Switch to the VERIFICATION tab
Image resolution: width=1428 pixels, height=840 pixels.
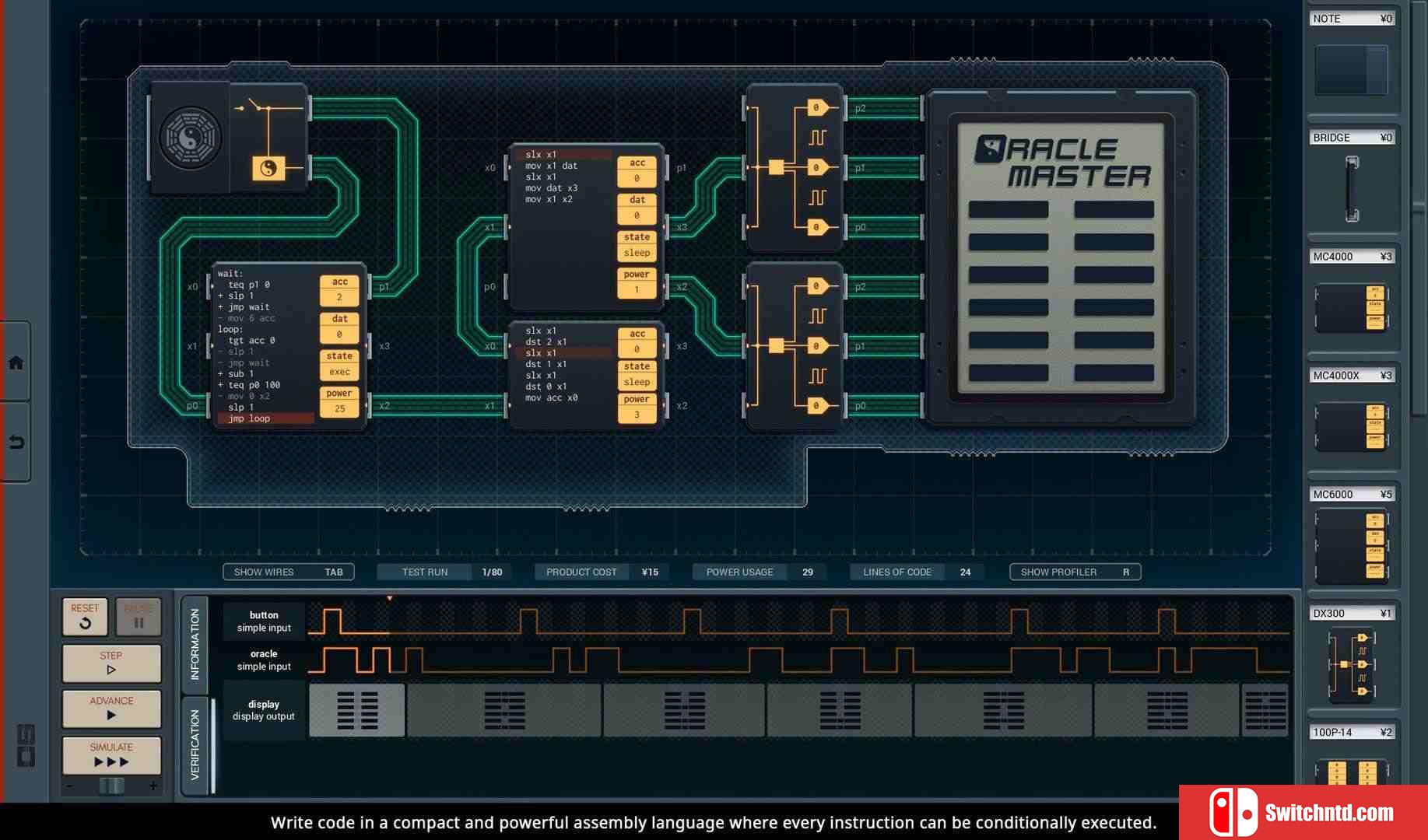[x=195, y=745]
